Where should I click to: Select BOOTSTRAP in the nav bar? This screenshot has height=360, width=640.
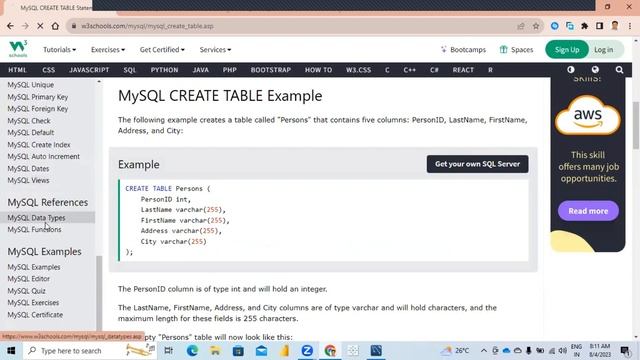coord(271,70)
